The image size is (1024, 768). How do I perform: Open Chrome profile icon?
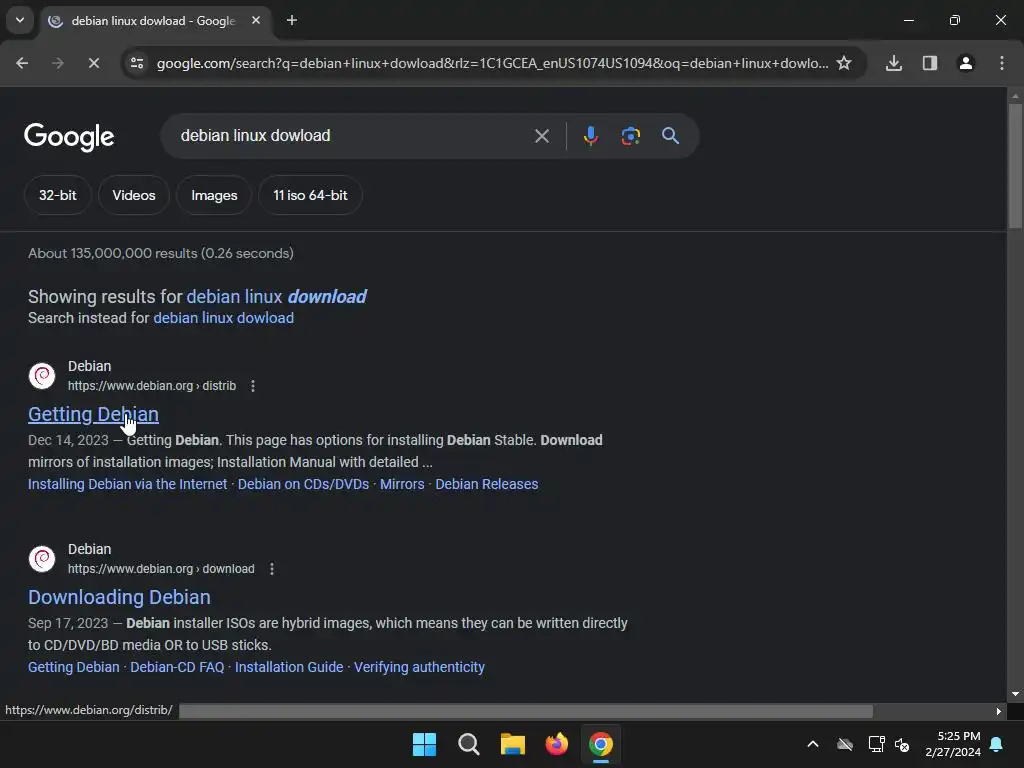coord(966,63)
